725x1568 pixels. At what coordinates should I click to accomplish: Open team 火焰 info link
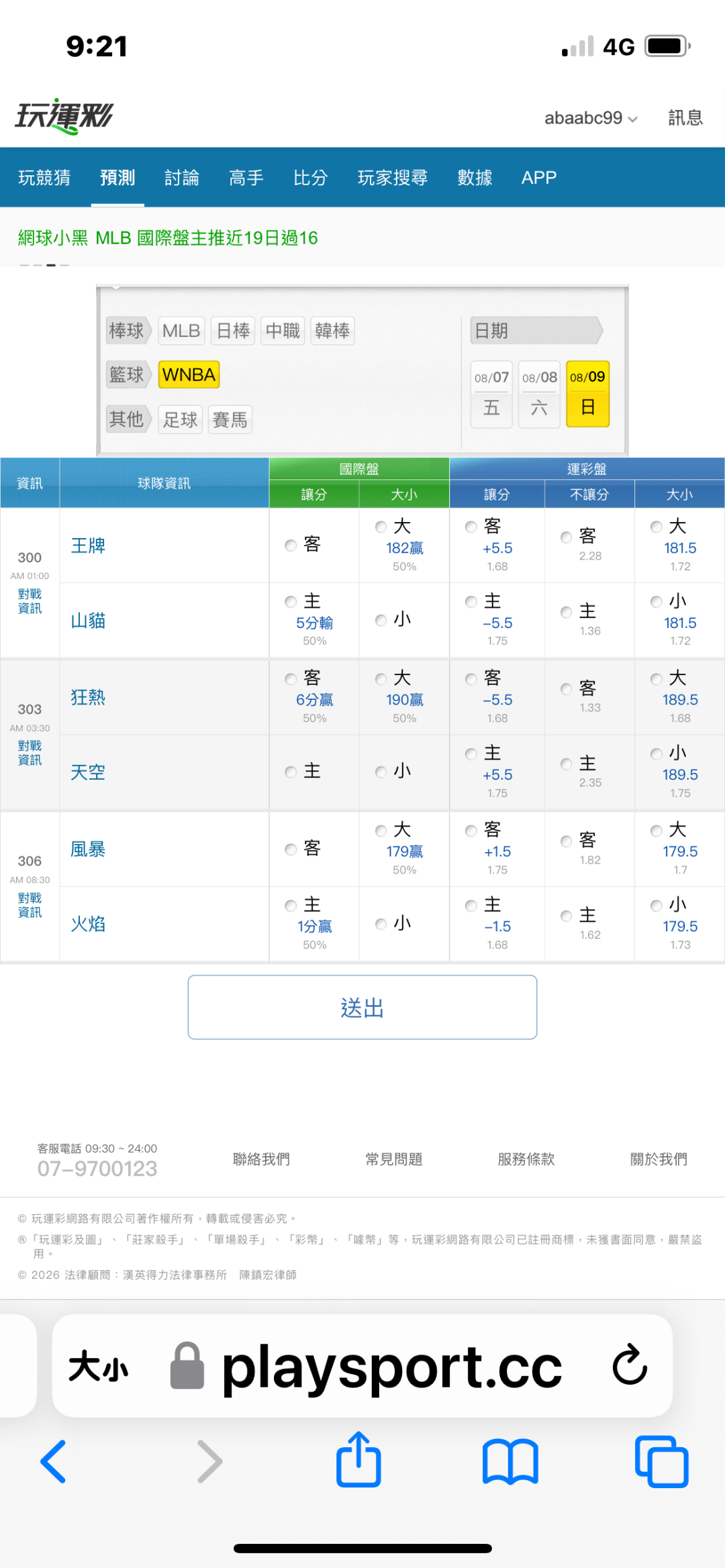(89, 924)
